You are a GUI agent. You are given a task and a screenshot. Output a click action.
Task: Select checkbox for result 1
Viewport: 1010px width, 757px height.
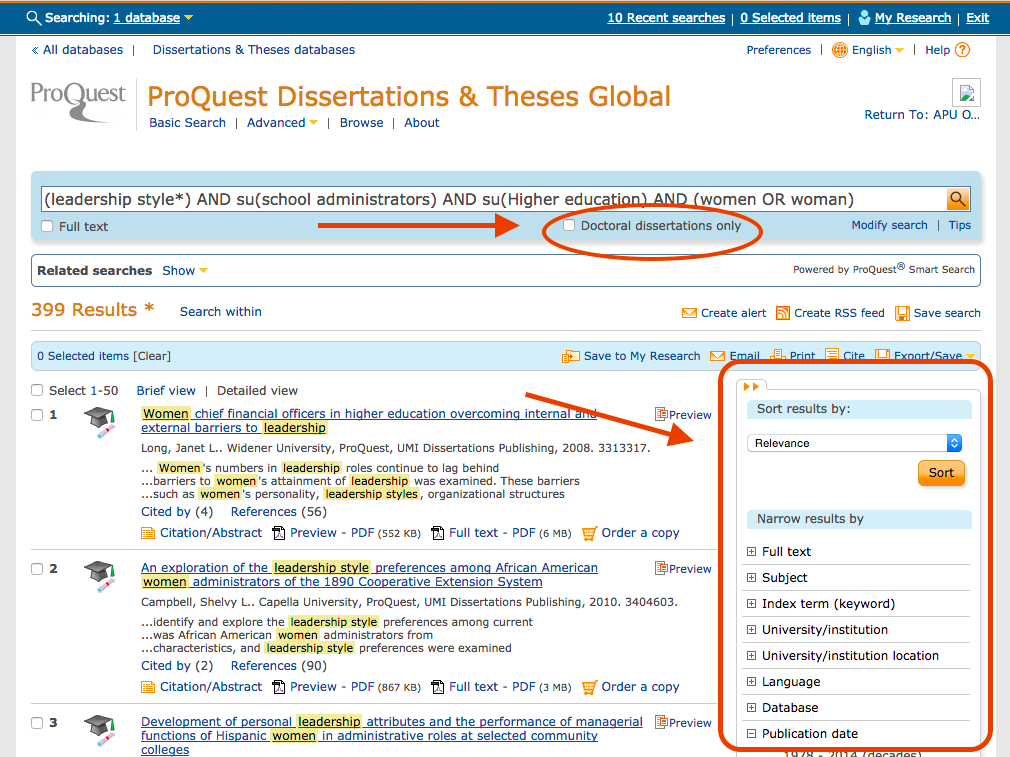37,415
